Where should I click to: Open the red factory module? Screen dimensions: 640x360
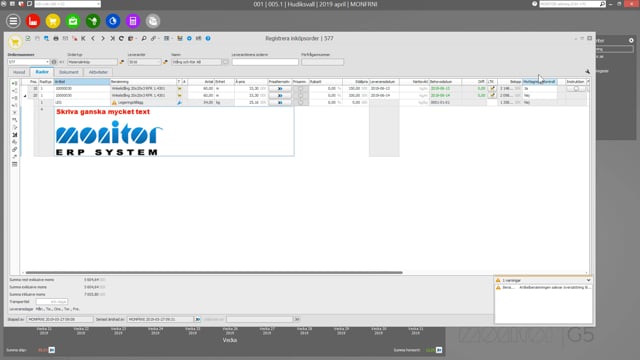pos(33,21)
